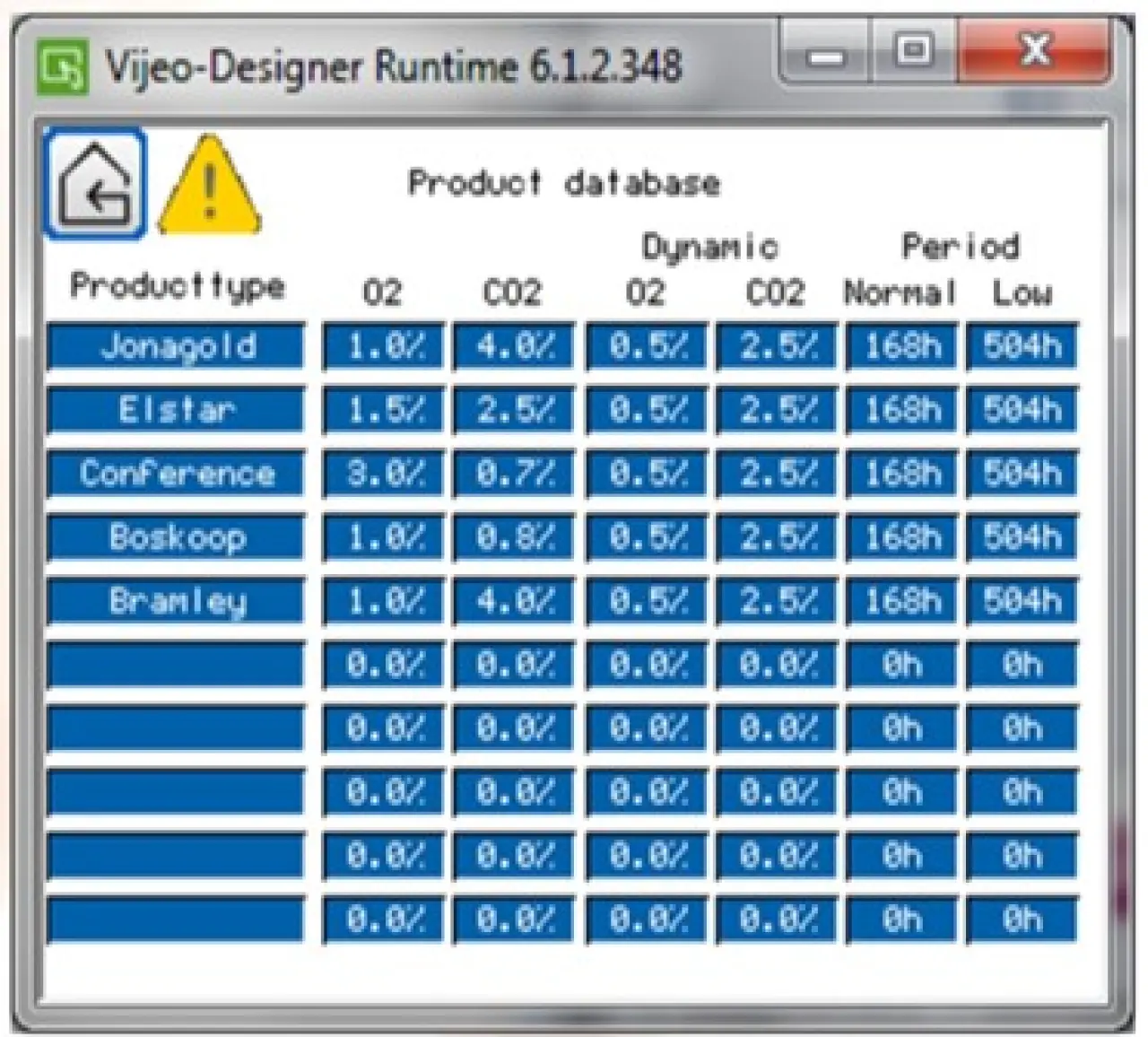1148x1037 pixels.
Task: Select the Jonagold product name field
Action: (177, 346)
